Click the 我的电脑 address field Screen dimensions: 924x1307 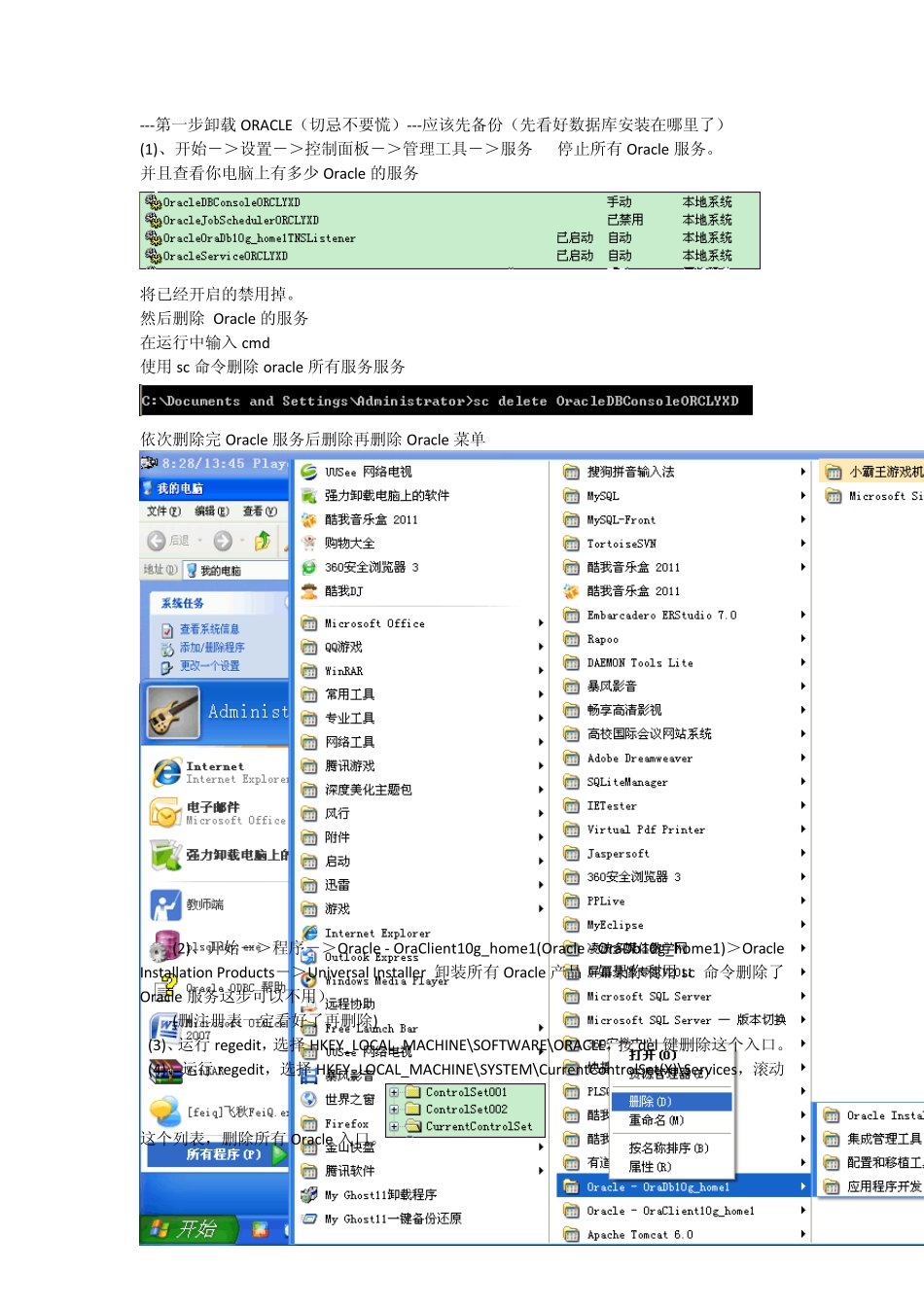click(236, 571)
